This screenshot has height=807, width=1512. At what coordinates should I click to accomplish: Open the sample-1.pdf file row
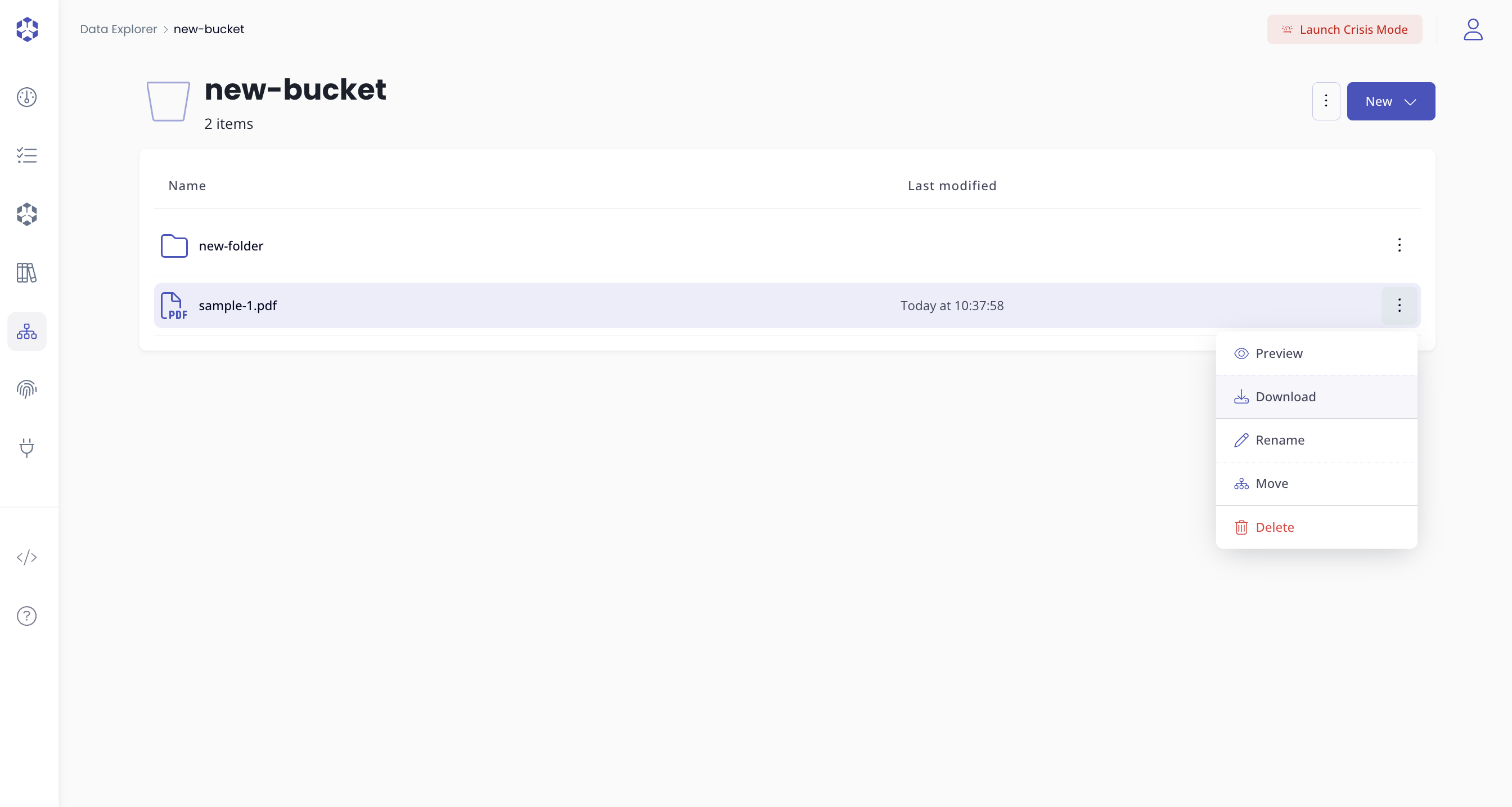[x=238, y=306]
